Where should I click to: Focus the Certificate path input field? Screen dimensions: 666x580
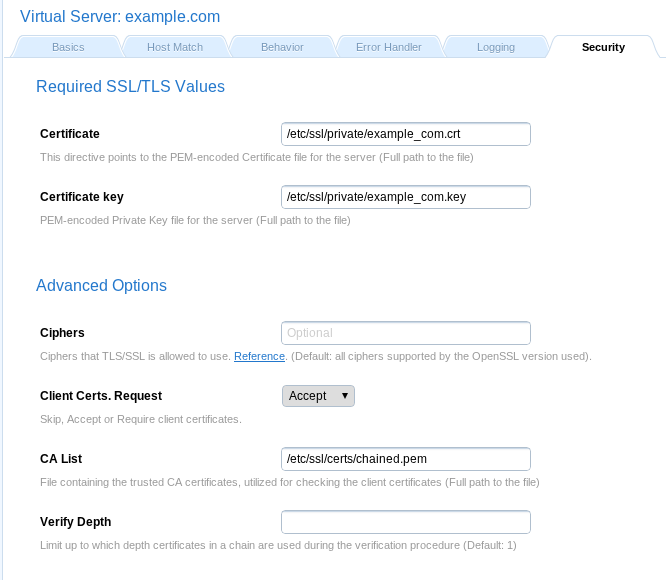point(405,134)
